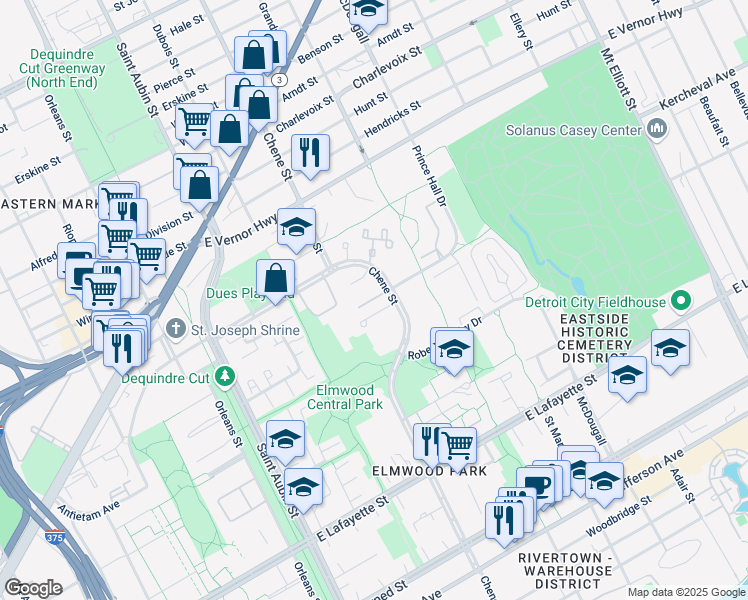This screenshot has width=748, height=600.
Task: Click the St. Joseph Shrine text label
Action: pos(246,330)
